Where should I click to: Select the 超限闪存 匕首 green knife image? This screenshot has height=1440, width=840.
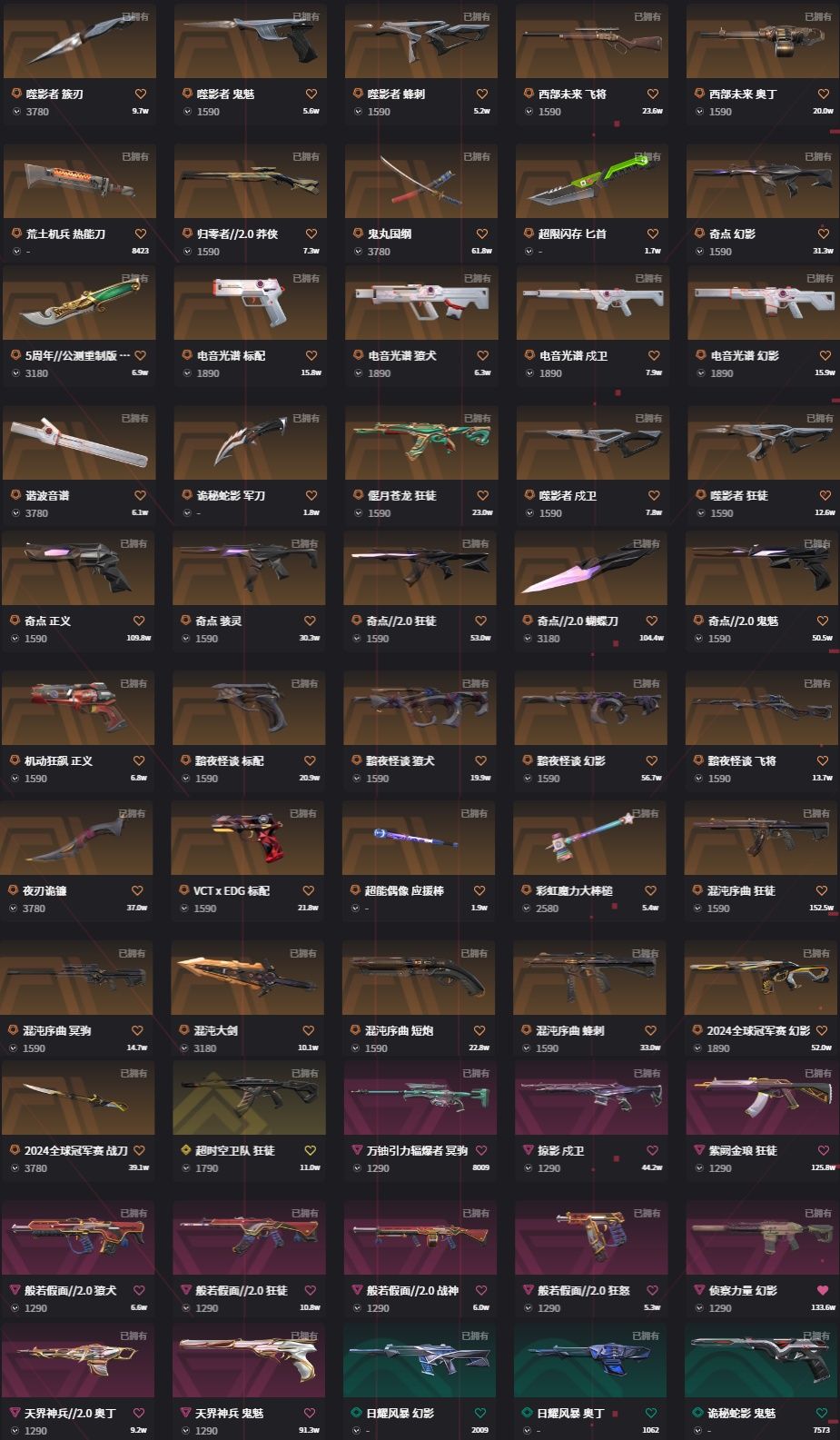tap(592, 181)
